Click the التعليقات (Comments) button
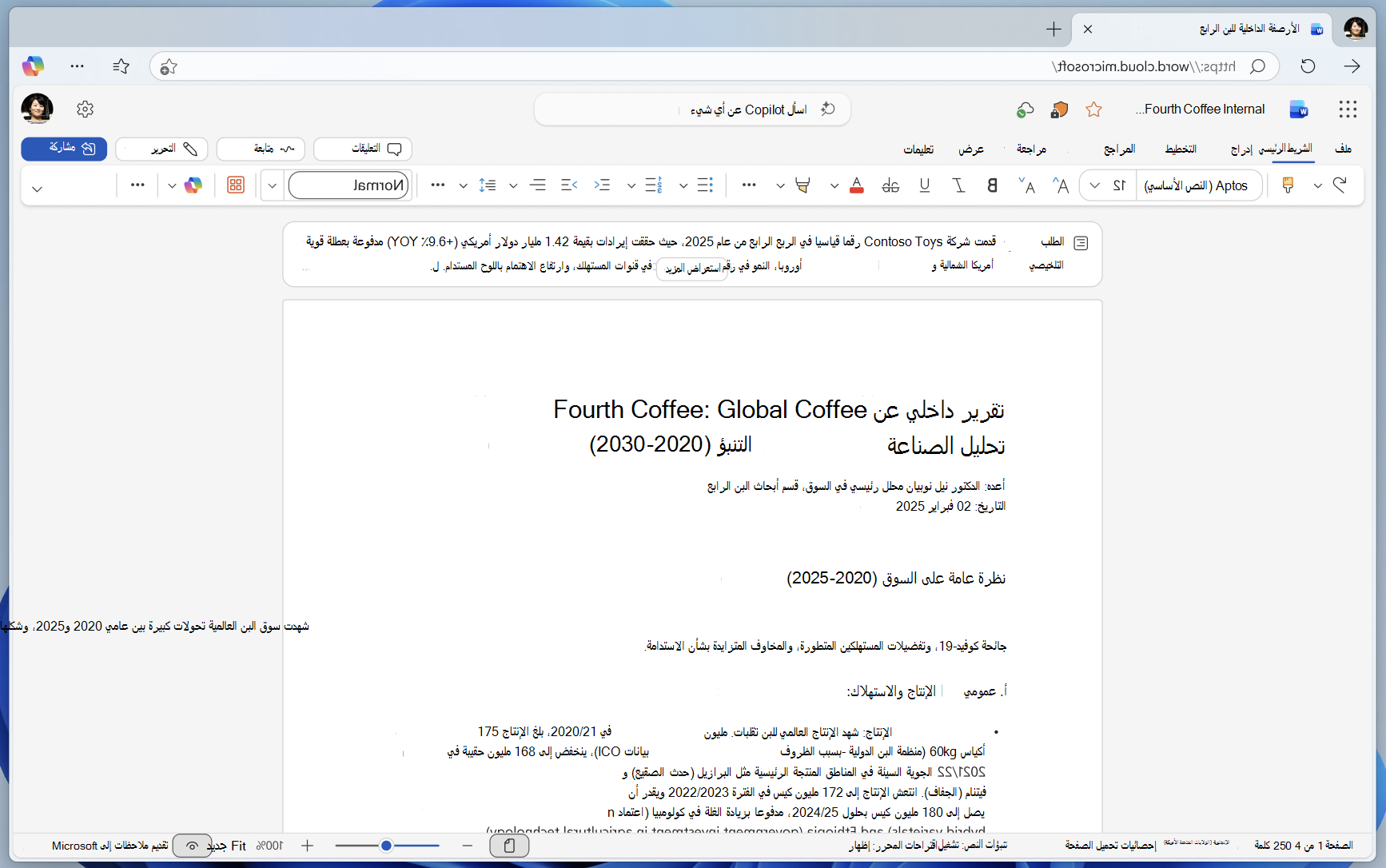 (x=363, y=149)
